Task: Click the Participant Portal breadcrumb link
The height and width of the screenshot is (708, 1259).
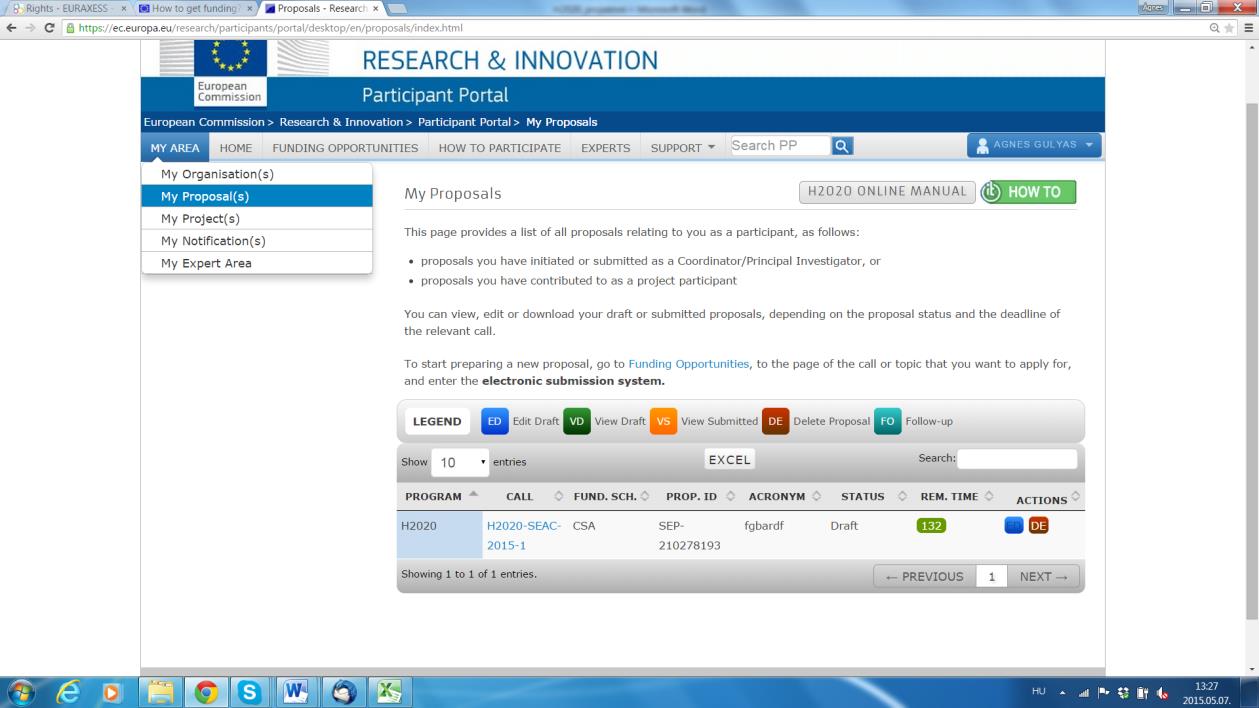Action: pyautogui.click(x=464, y=122)
